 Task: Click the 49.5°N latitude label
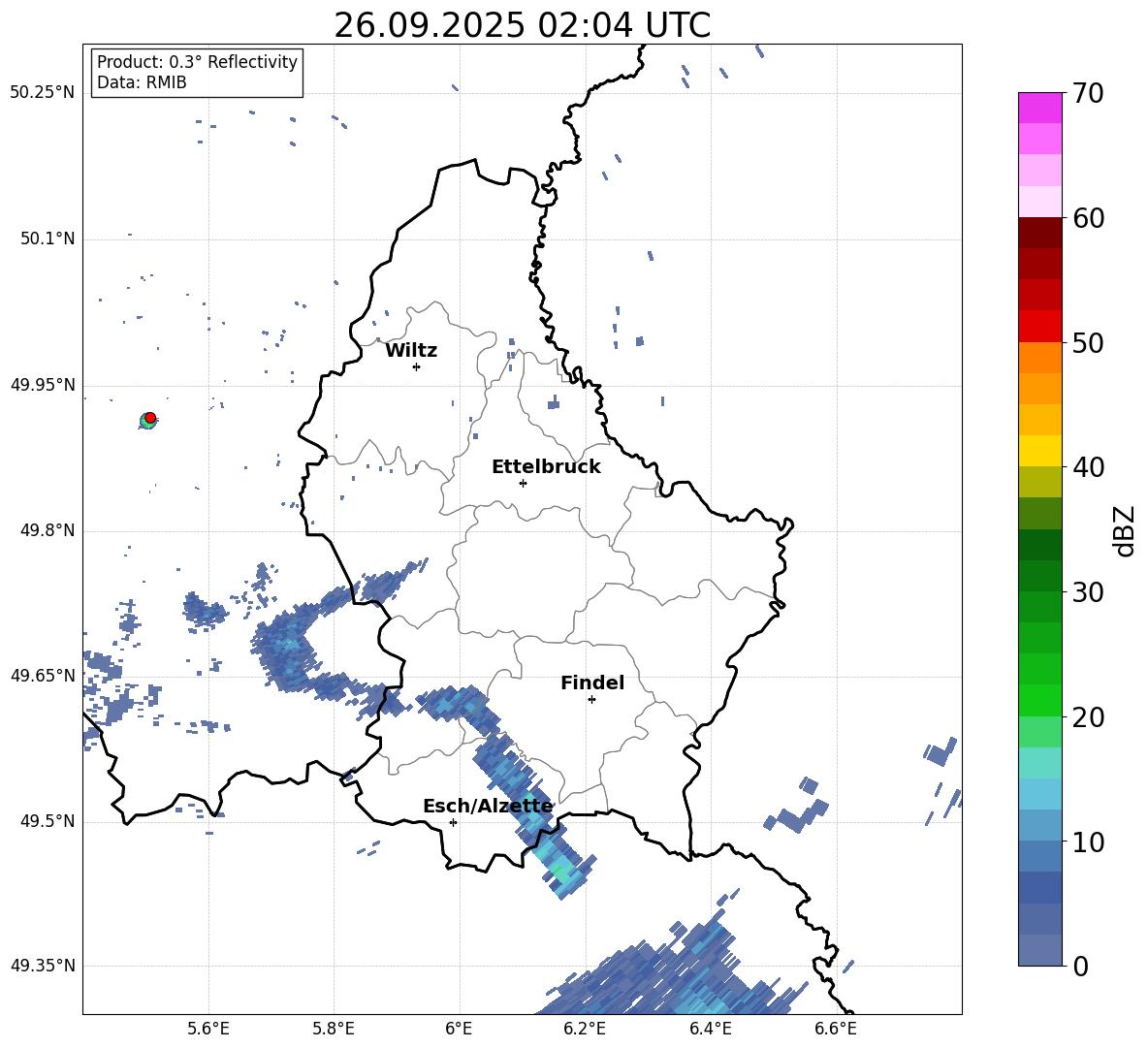point(48,821)
